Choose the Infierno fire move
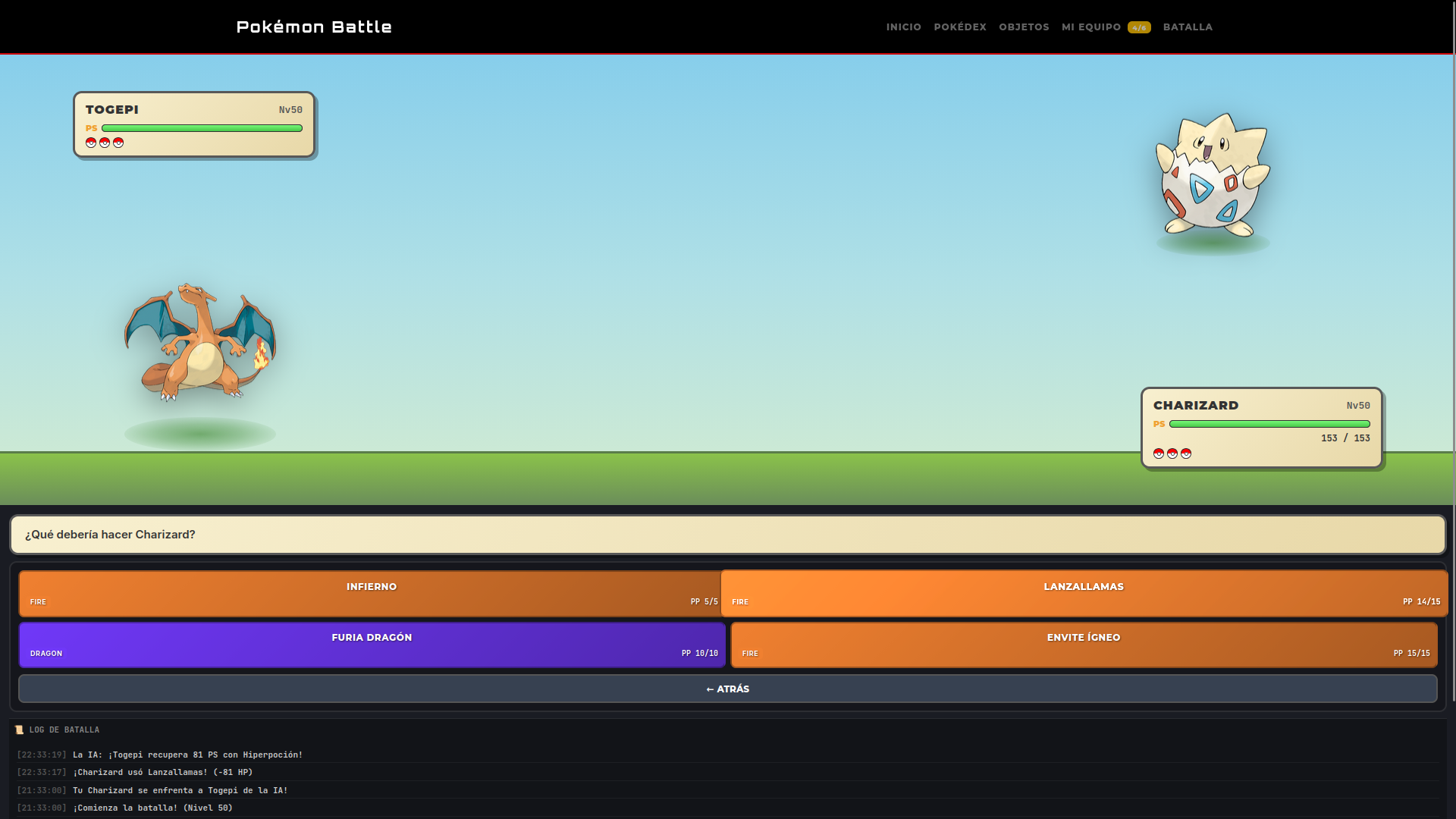The image size is (1456, 819). pyautogui.click(x=372, y=593)
